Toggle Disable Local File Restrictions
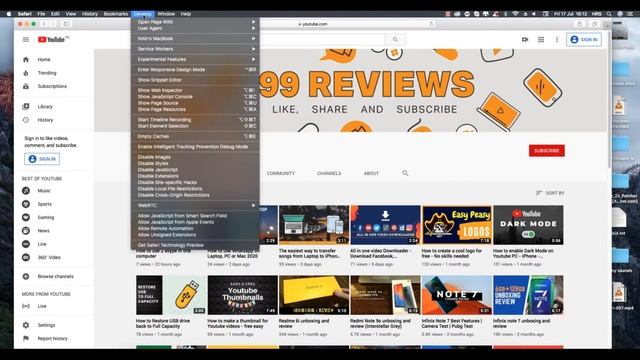The width and height of the screenshot is (640, 360). (195, 189)
